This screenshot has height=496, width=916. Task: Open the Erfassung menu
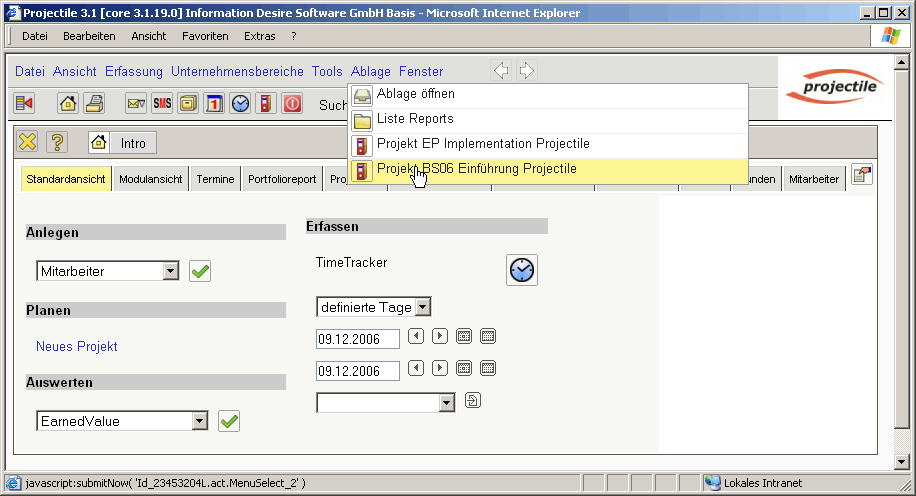coord(134,71)
